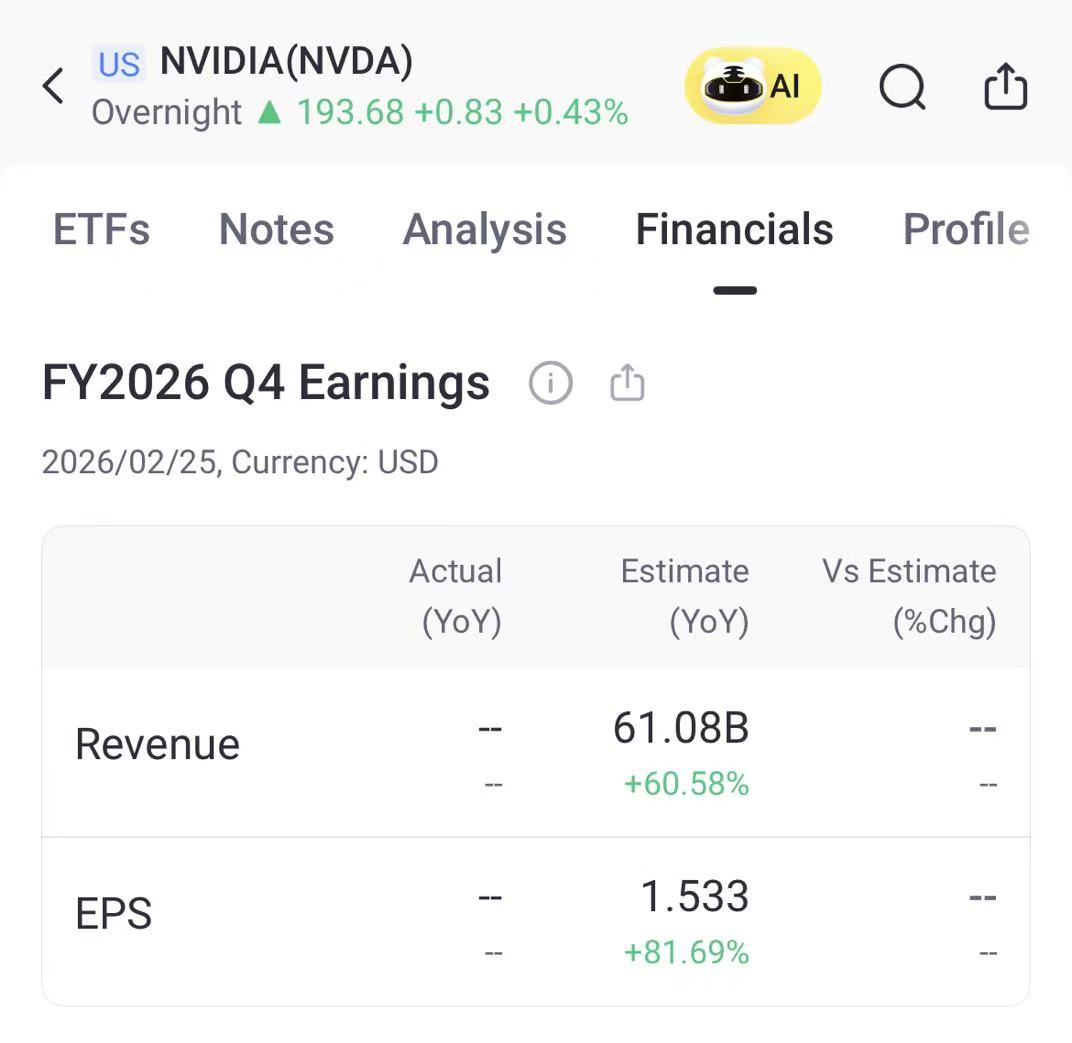The width and height of the screenshot is (1072, 1043).
Task: Tap the top-right share icon
Action: pyautogui.click(x=1005, y=86)
